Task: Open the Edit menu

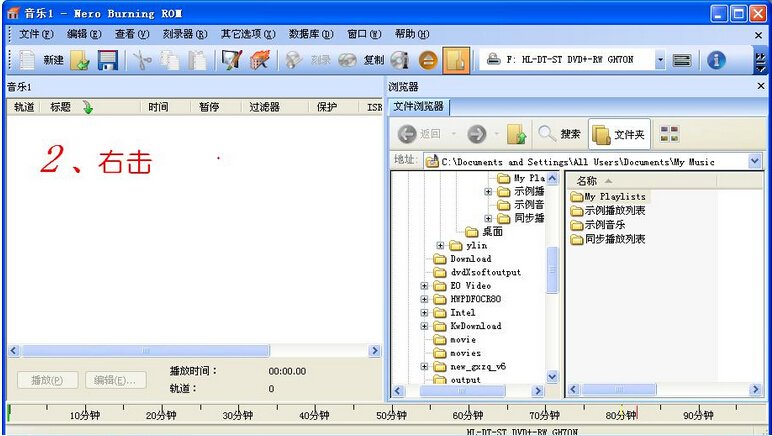Action: pyautogui.click(x=84, y=34)
